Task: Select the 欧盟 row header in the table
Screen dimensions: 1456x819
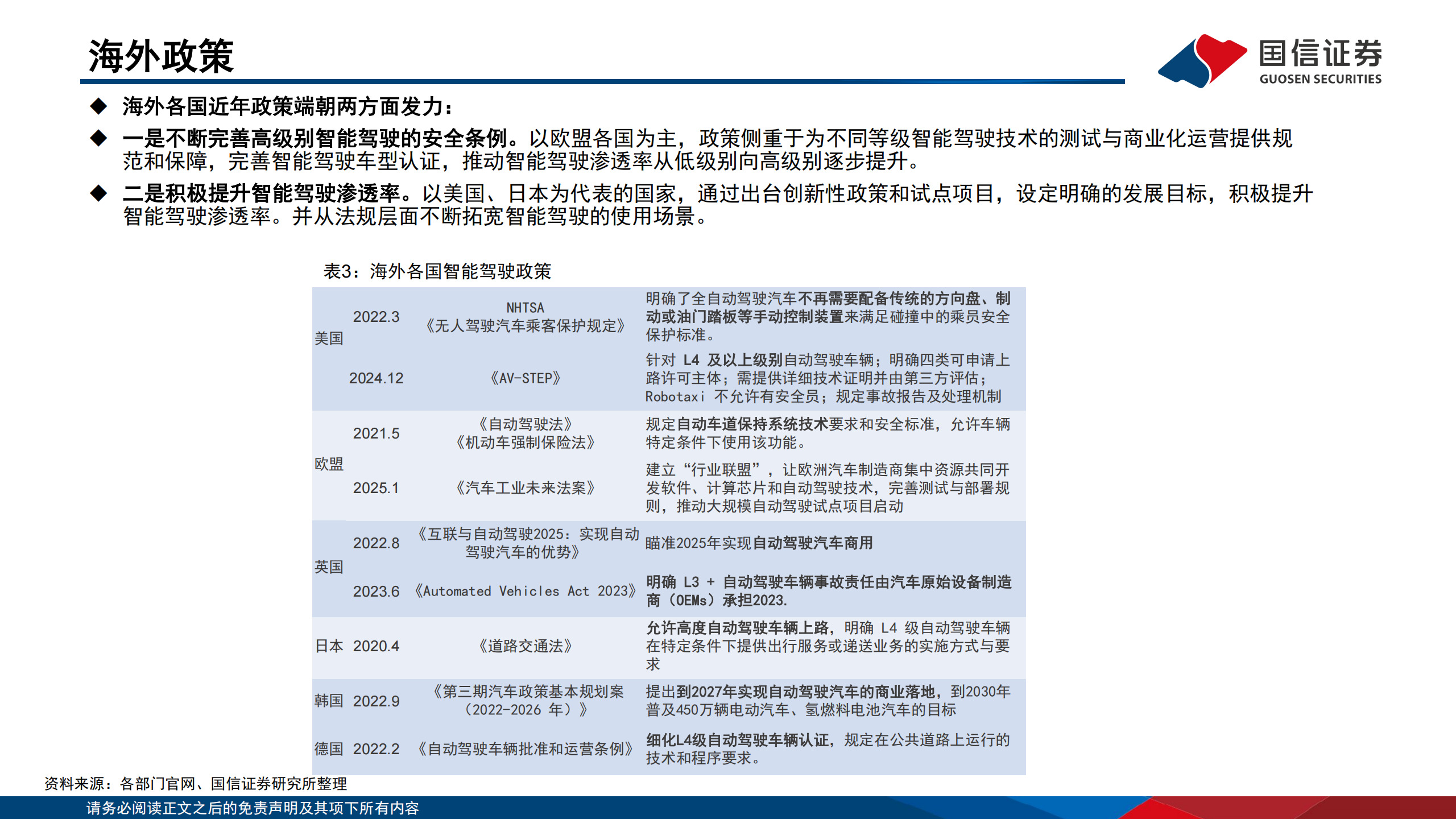Action: pos(328,464)
